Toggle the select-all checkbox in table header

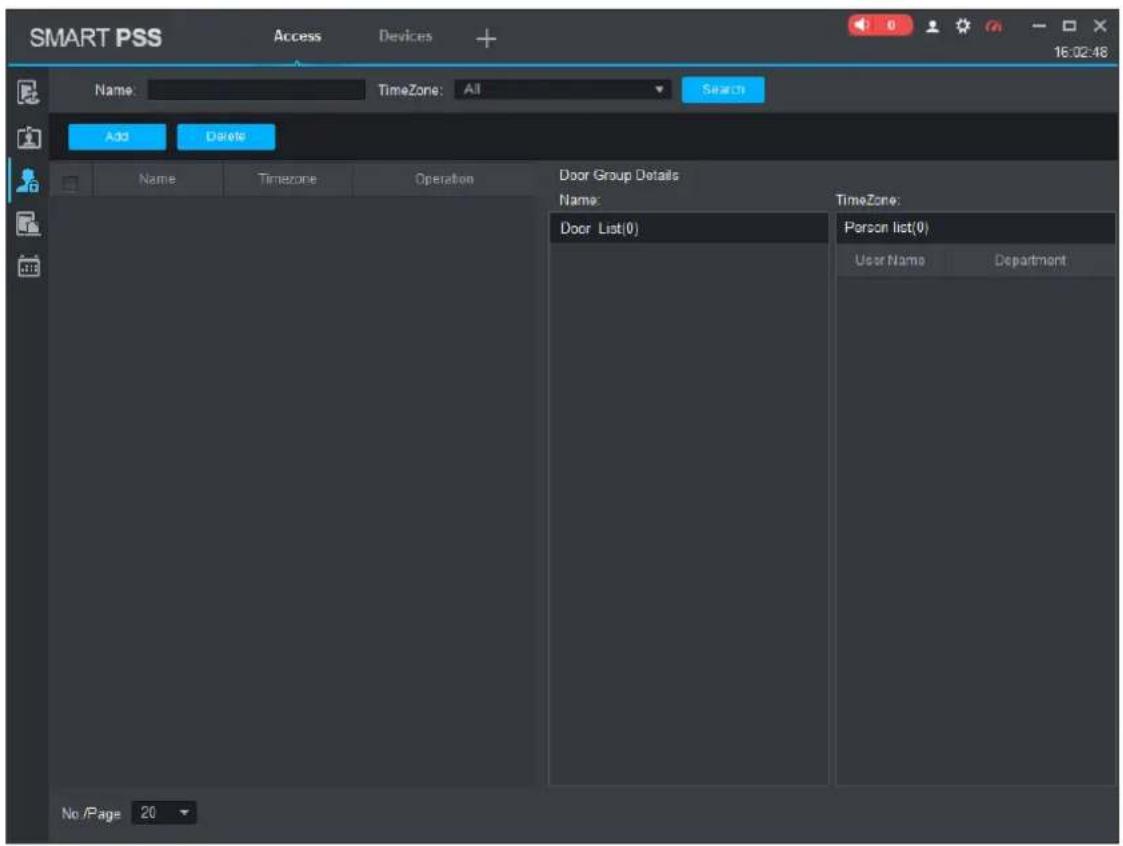click(x=69, y=183)
